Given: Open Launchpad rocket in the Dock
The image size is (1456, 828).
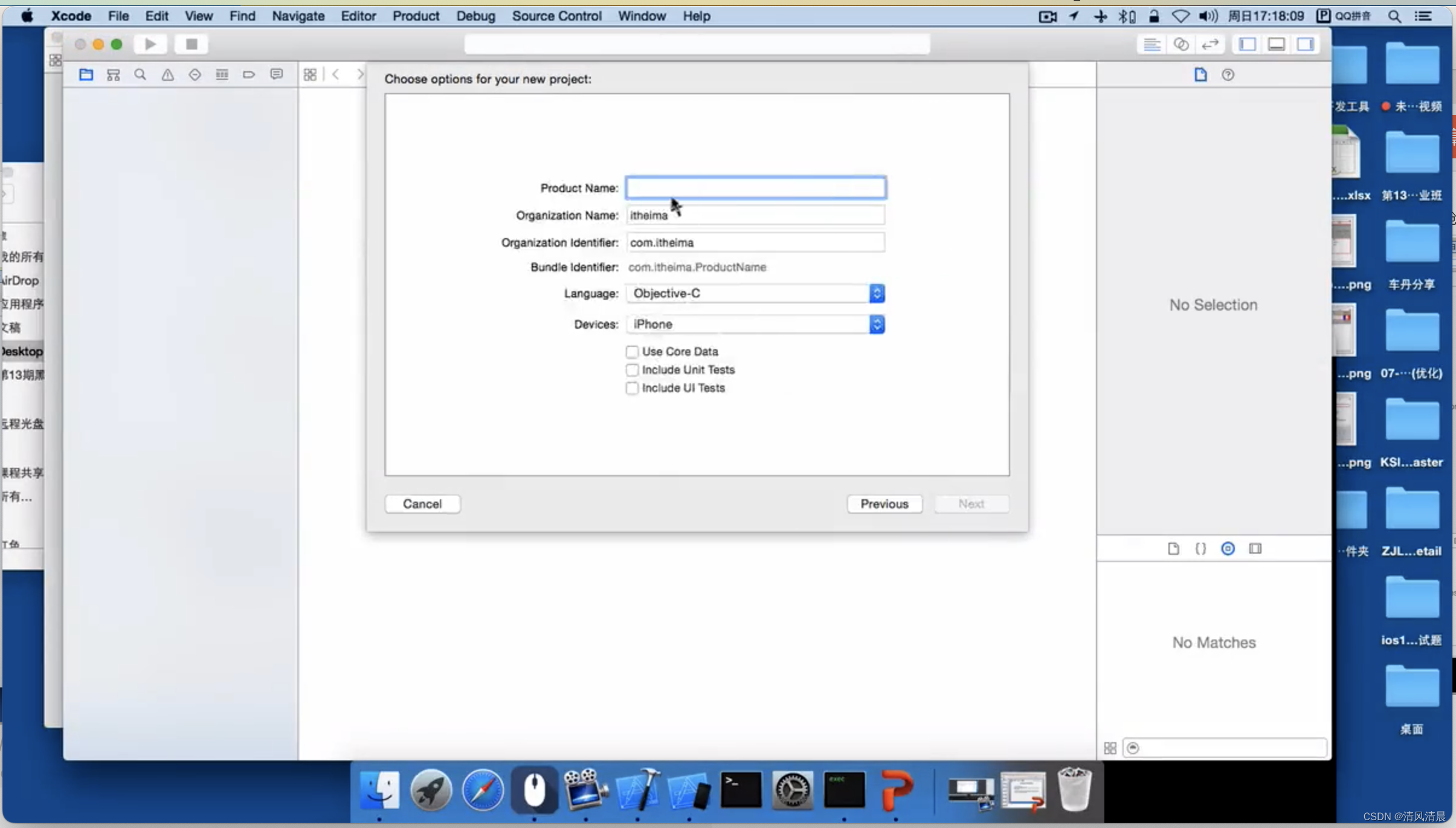Looking at the screenshot, I should [x=431, y=789].
